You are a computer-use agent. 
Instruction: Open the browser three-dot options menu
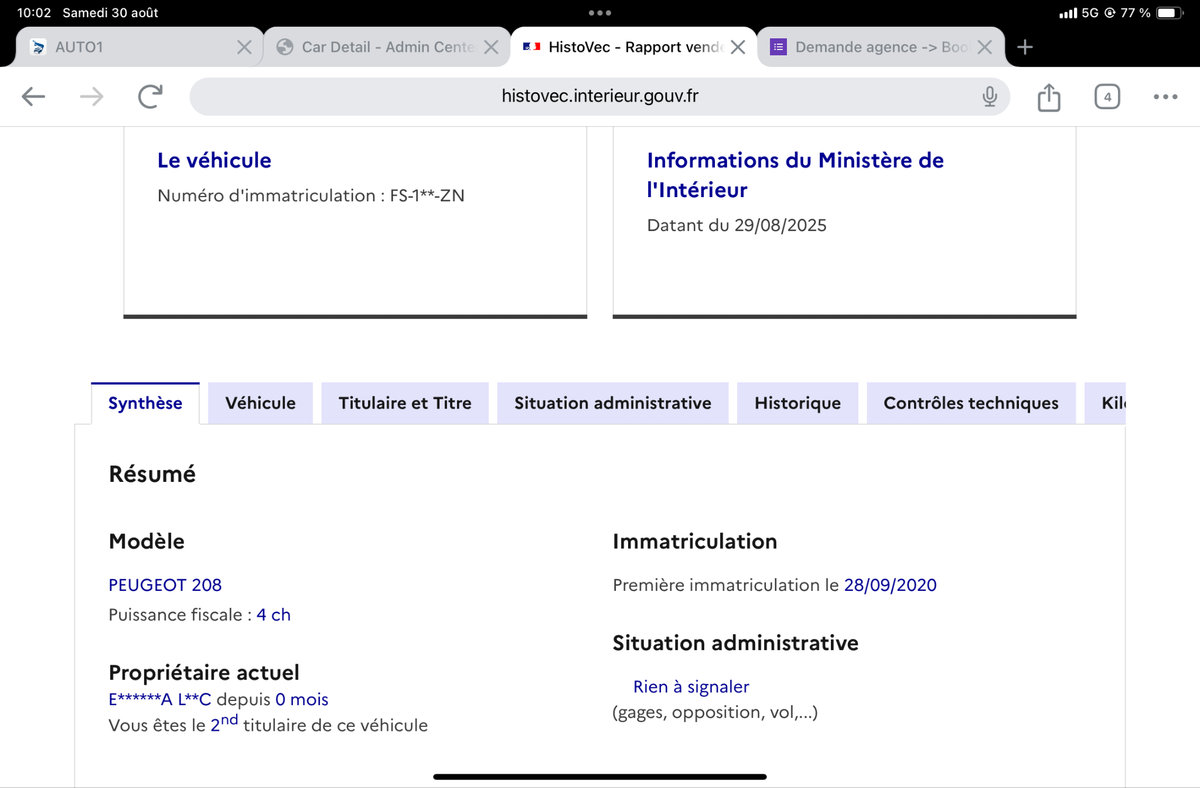point(1165,97)
